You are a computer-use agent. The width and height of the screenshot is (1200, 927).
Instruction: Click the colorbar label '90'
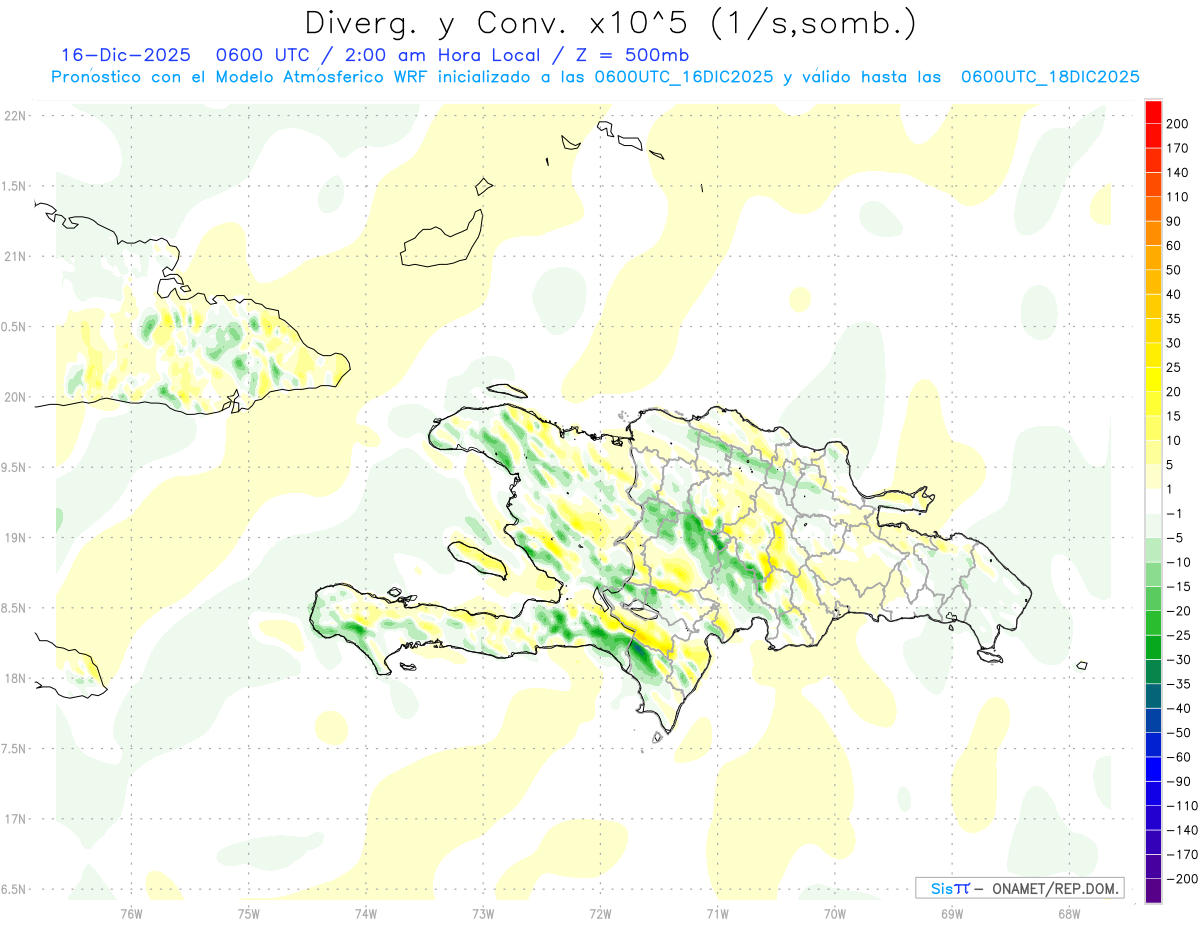(x=1175, y=222)
